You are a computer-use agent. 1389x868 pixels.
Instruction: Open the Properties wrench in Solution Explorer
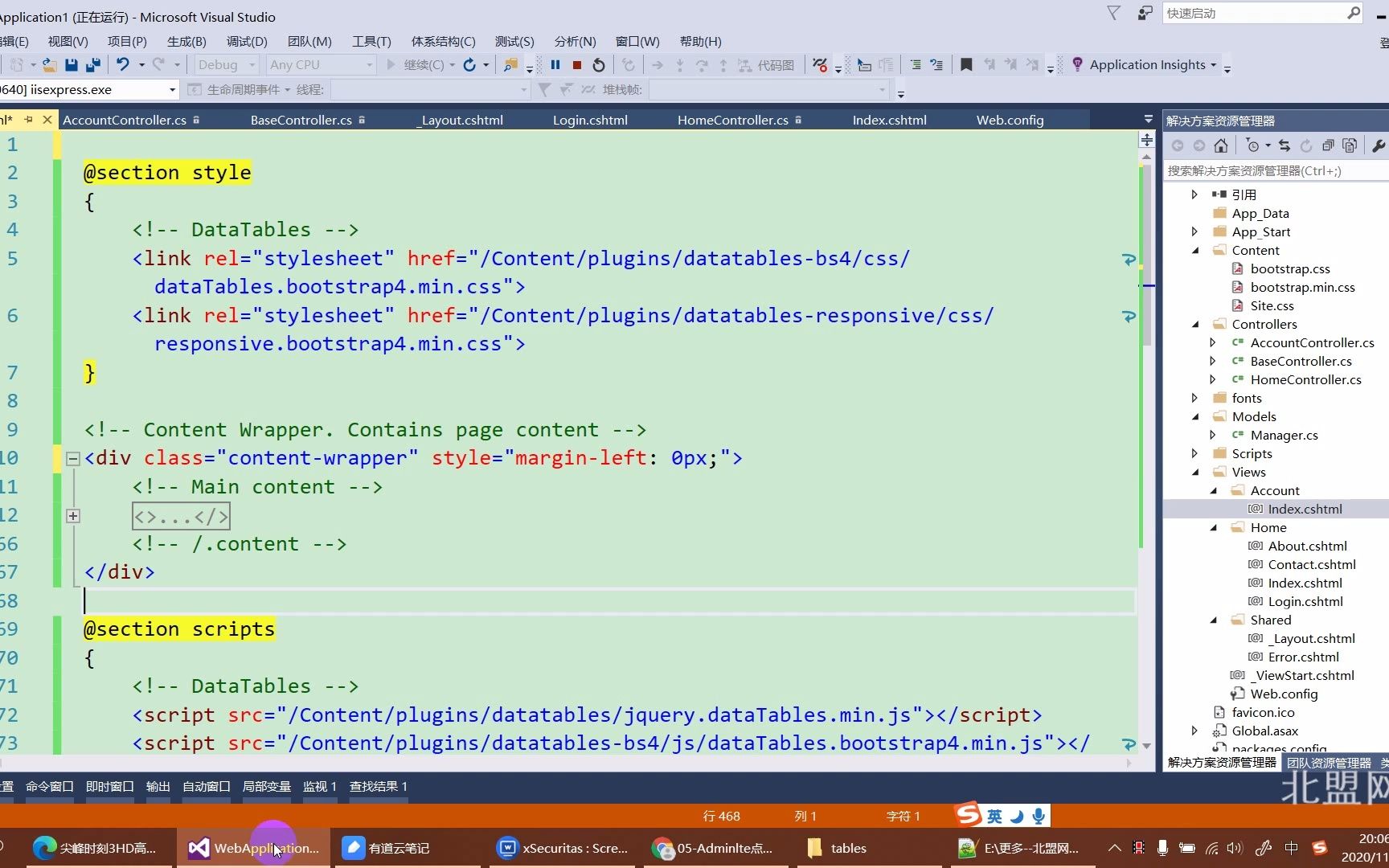click(x=1379, y=145)
